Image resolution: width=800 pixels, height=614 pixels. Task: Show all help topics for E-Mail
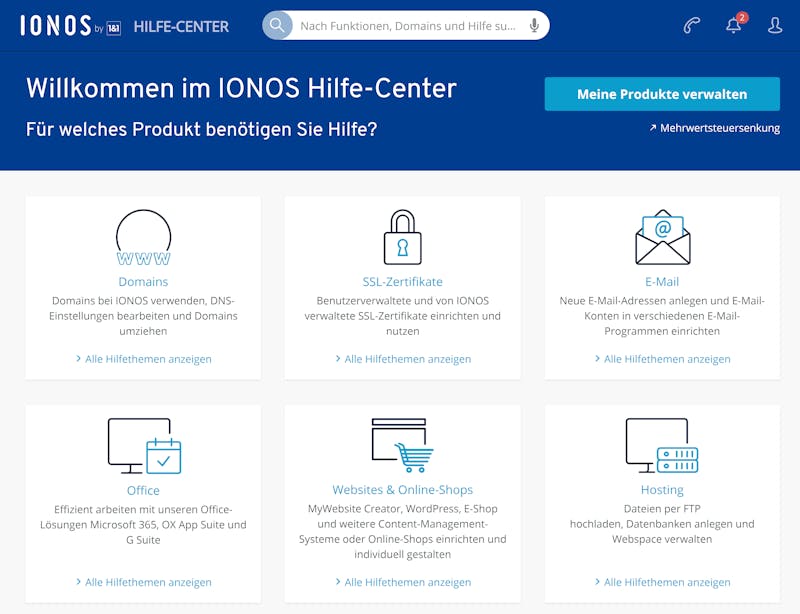coord(662,359)
